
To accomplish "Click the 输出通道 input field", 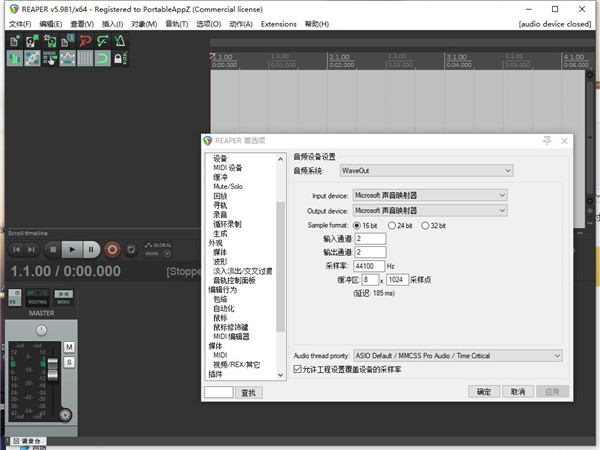I will pyautogui.click(x=370, y=252).
